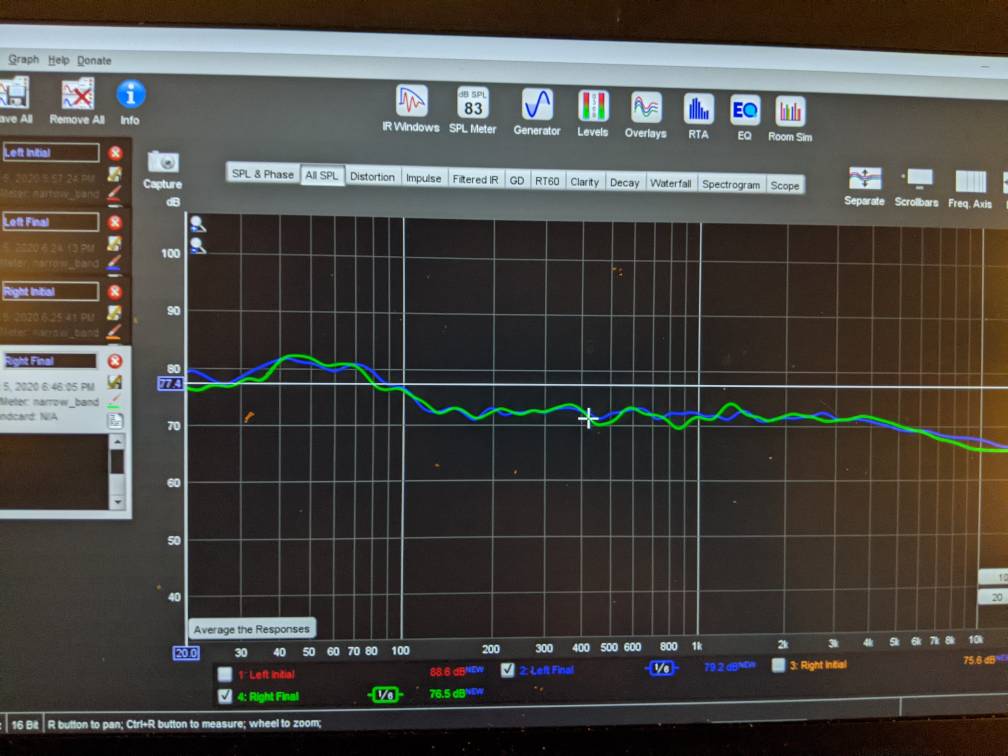The image size is (1008, 756).
Task: Click the upper zoom magnifier on the graph
Action: pos(198,224)
